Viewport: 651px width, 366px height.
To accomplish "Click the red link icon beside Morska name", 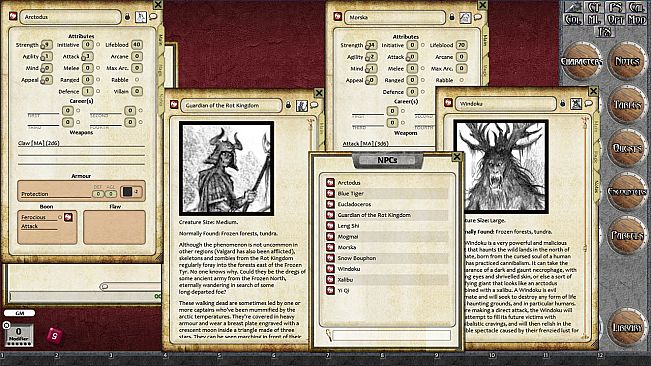I will point(338,17).
